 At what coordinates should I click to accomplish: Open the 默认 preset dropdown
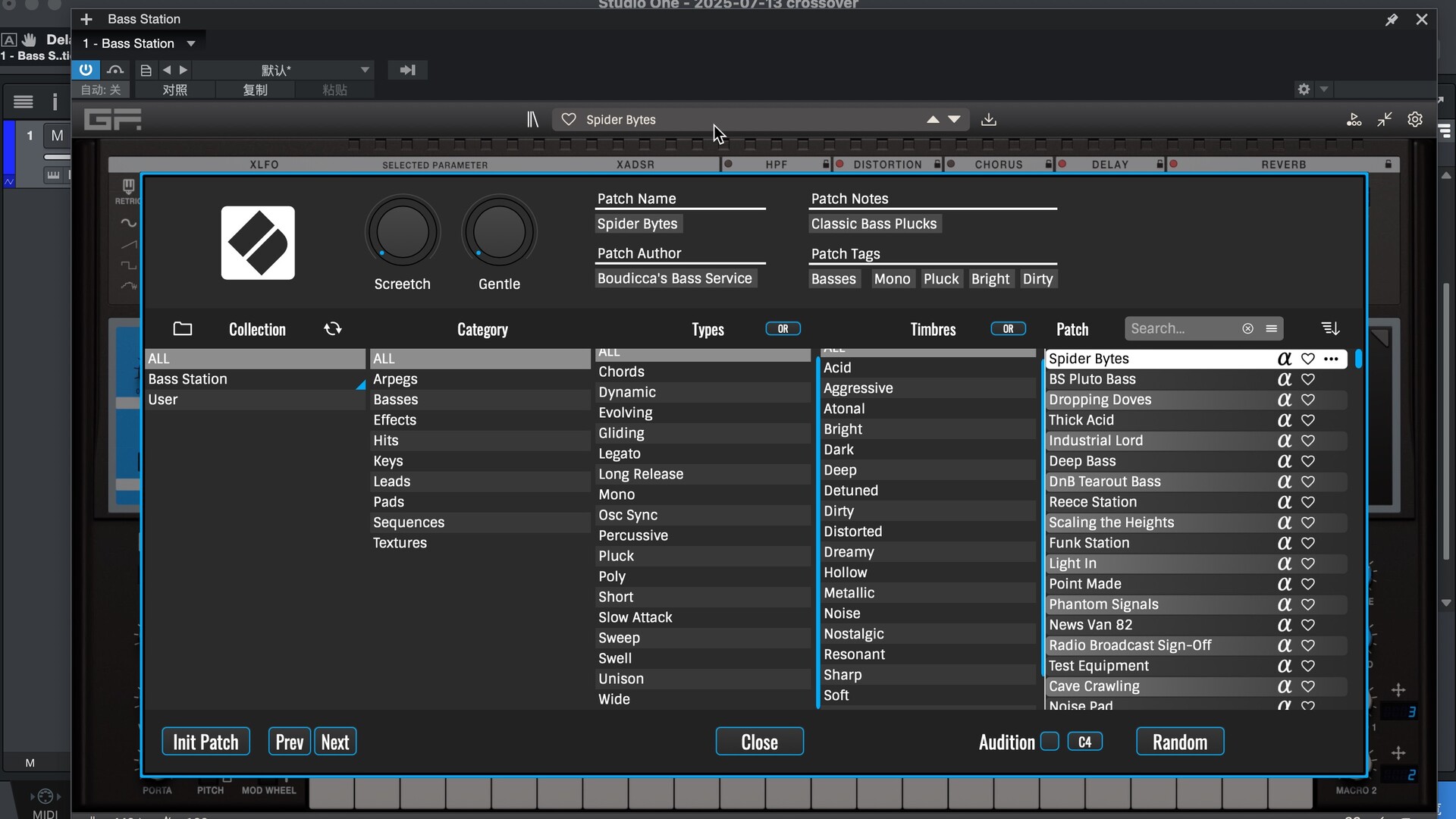tap(284, 70)
